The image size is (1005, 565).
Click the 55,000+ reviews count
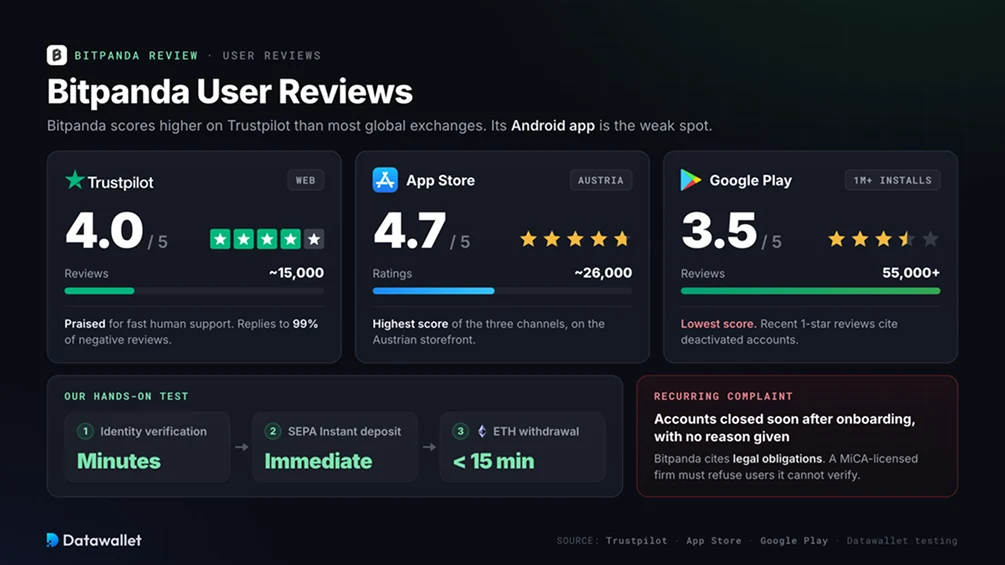(911, 273)
